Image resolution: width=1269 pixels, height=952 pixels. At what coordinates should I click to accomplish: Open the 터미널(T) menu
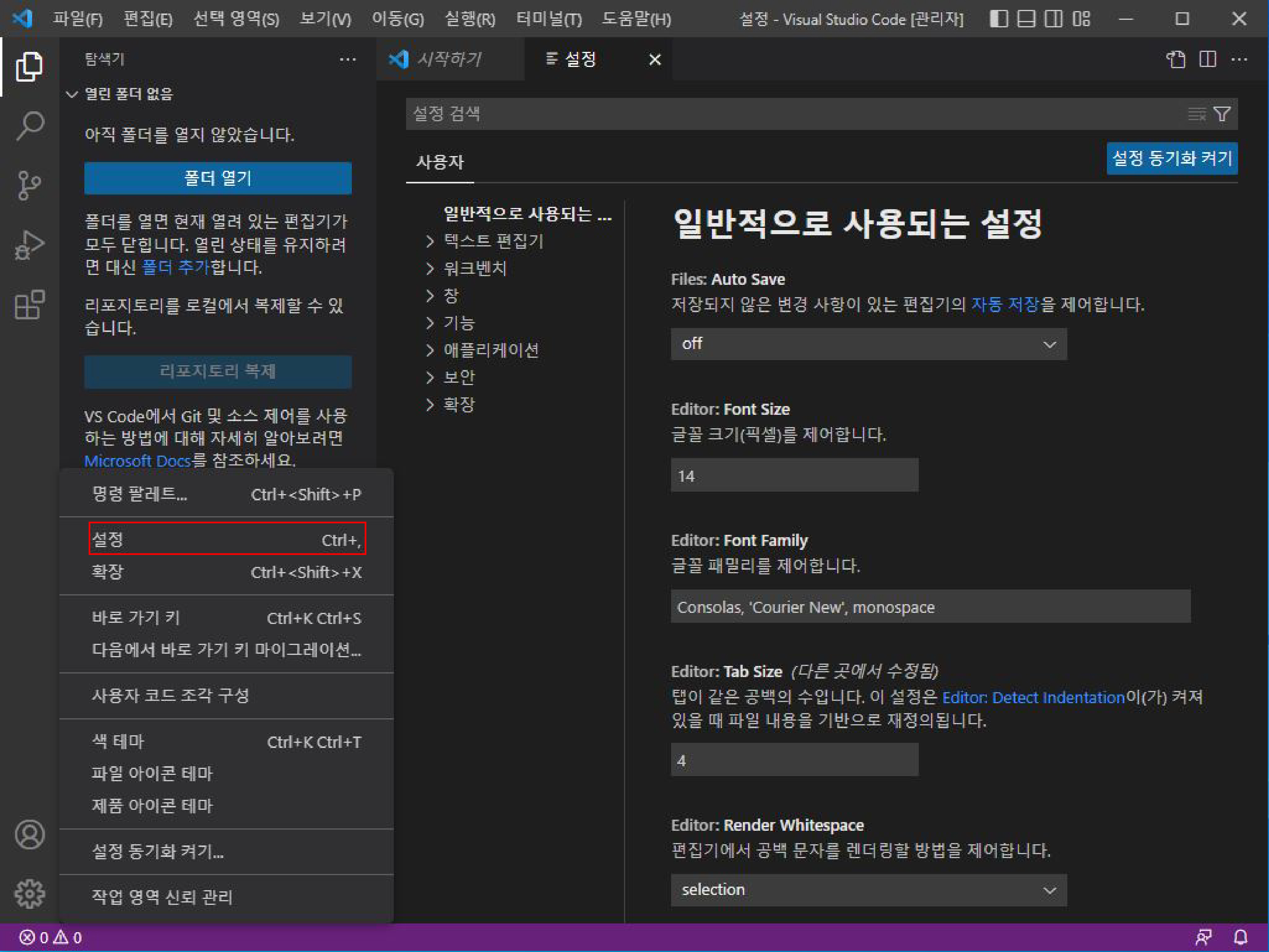click(x=549, y=19)
